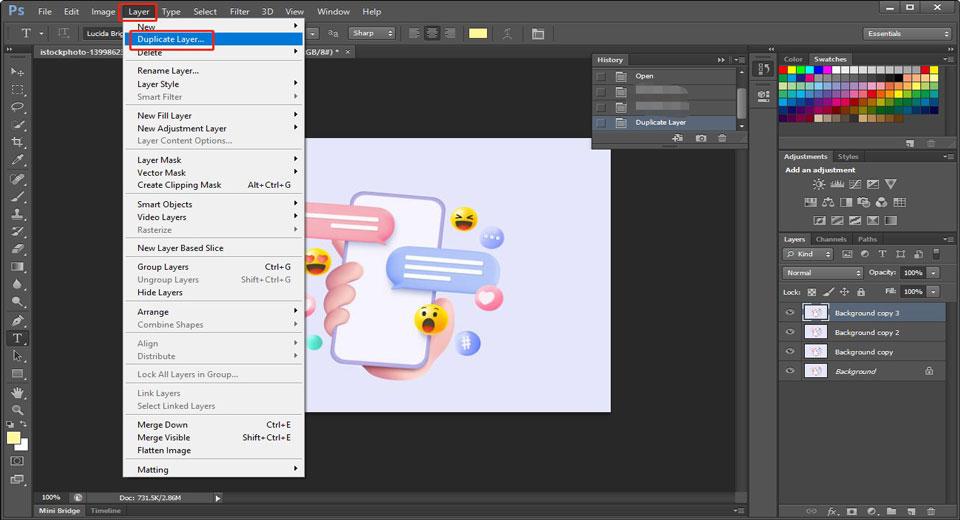Image resolution: width=960 pixels, height=520 pixels.
Task: Set history brush source for Duplicate Layer state
Action: click(x=601, y=122)
